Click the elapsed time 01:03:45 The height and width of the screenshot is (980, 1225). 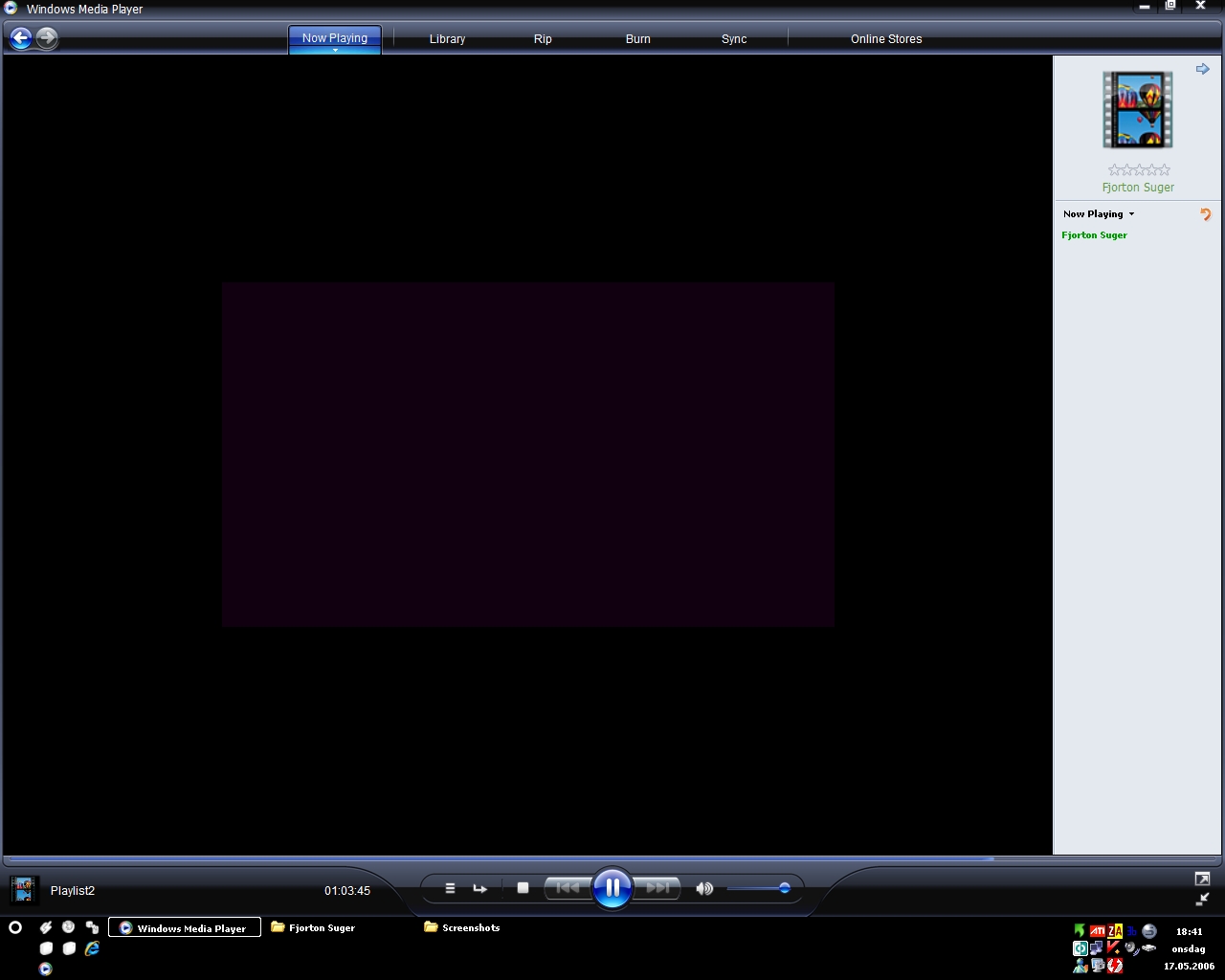pos(347,891)
